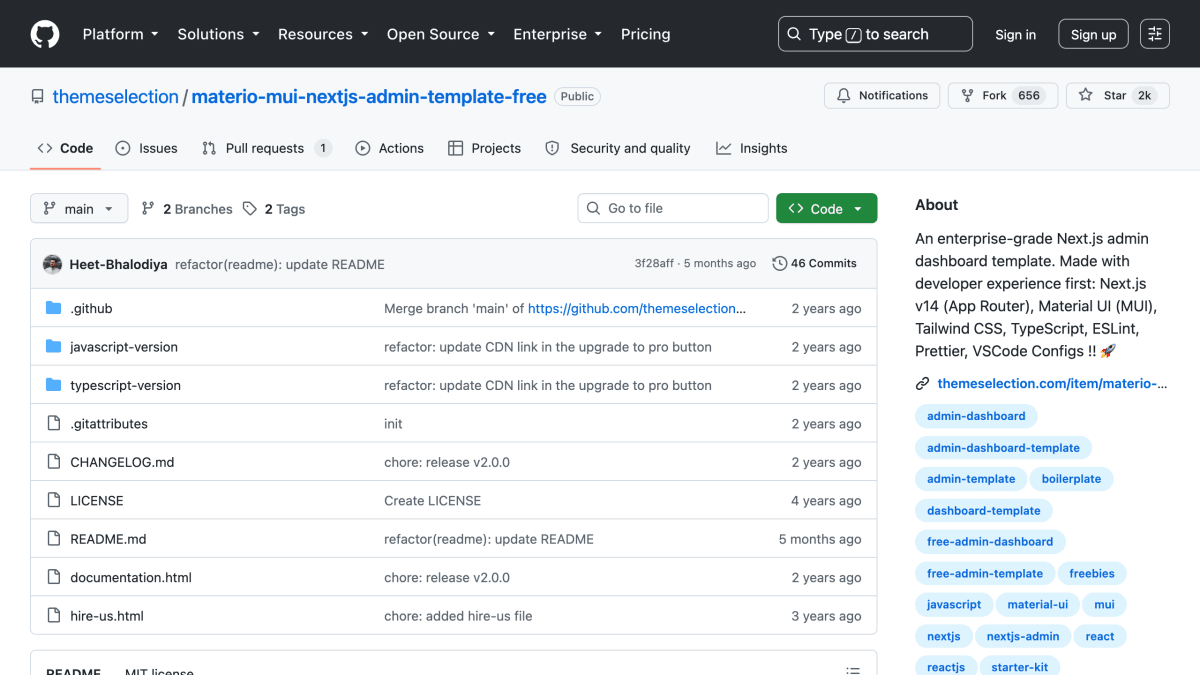Open the README.md file name
This screenshot has height=675, width=1200.
point(108,539)
